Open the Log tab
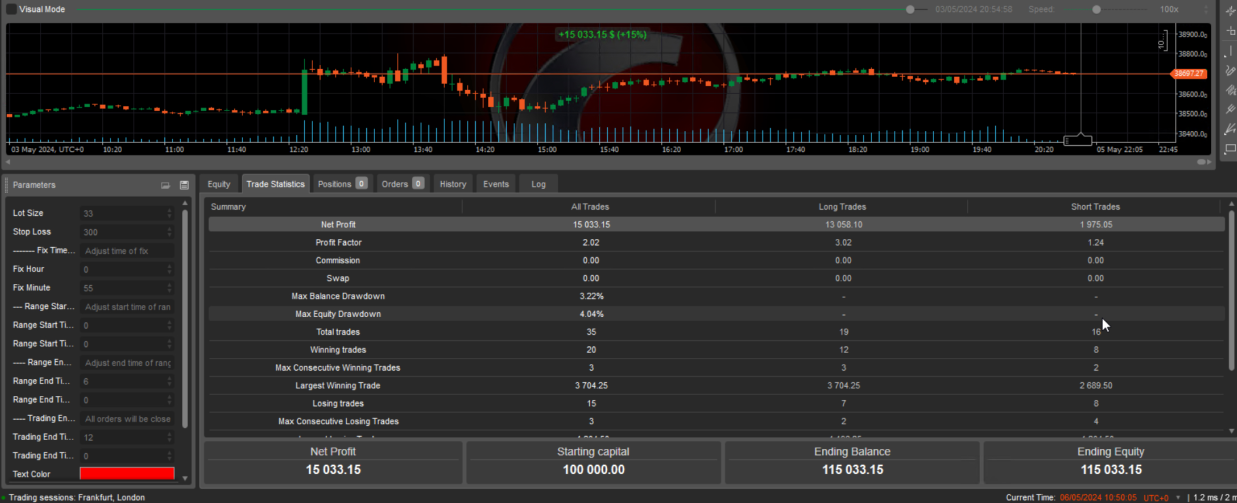Viewport: 1237px width, 503px height. (538, 184)
